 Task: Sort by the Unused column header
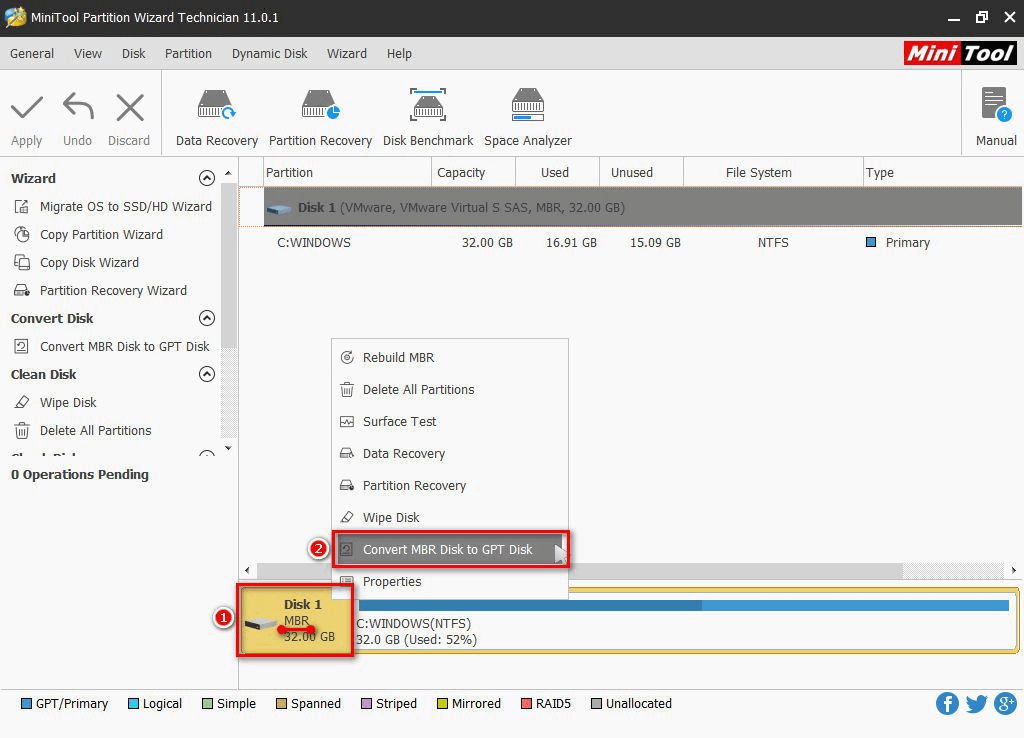641,172
